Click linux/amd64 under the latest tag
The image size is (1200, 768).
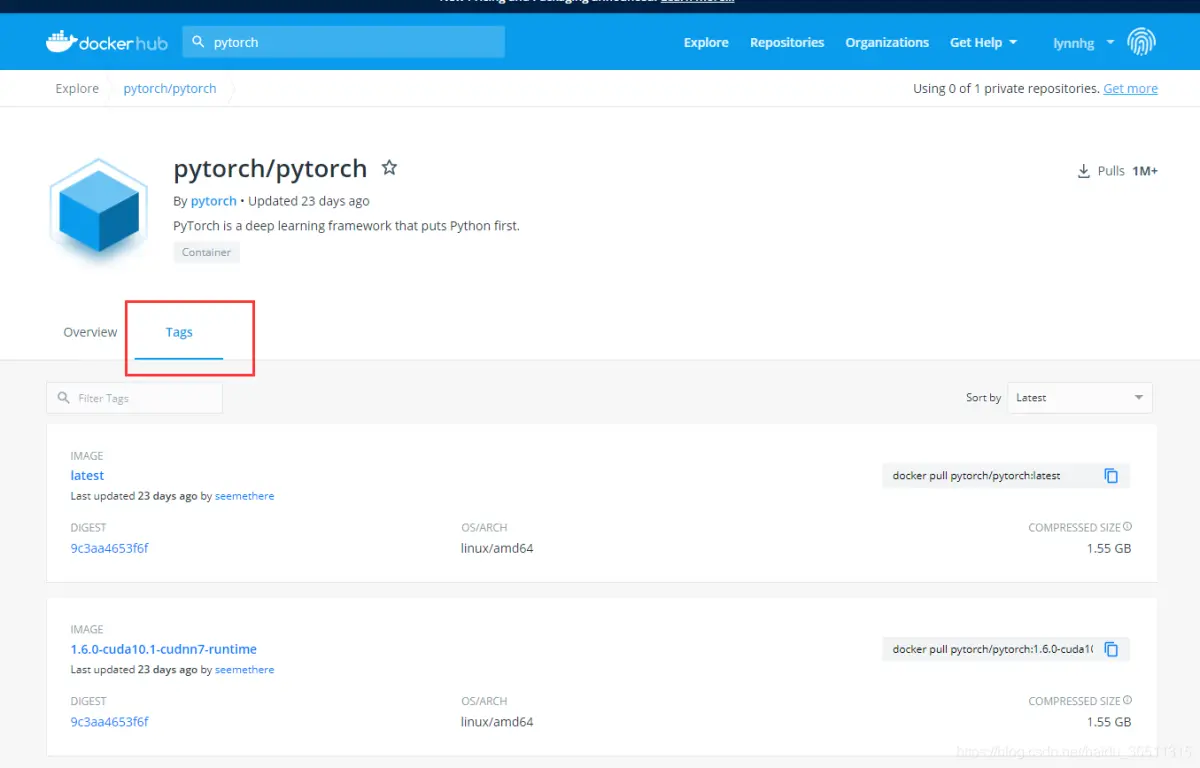pos(497,548)
